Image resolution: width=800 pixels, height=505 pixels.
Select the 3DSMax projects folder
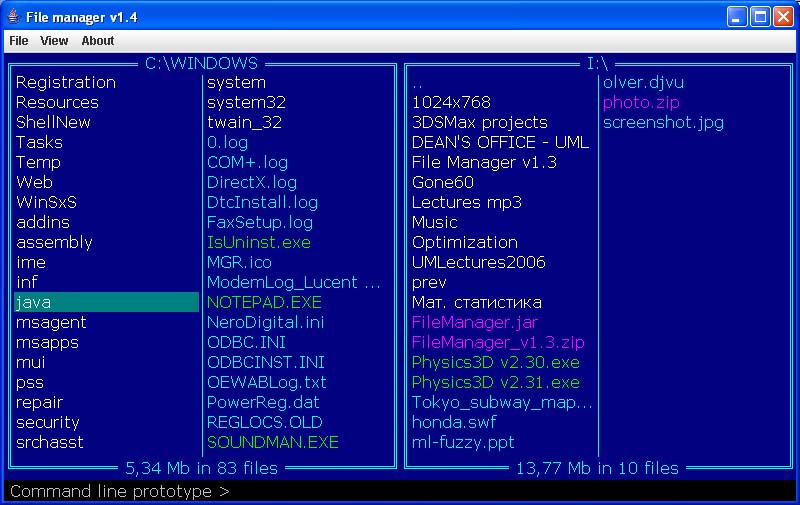[x=480, y=122]
